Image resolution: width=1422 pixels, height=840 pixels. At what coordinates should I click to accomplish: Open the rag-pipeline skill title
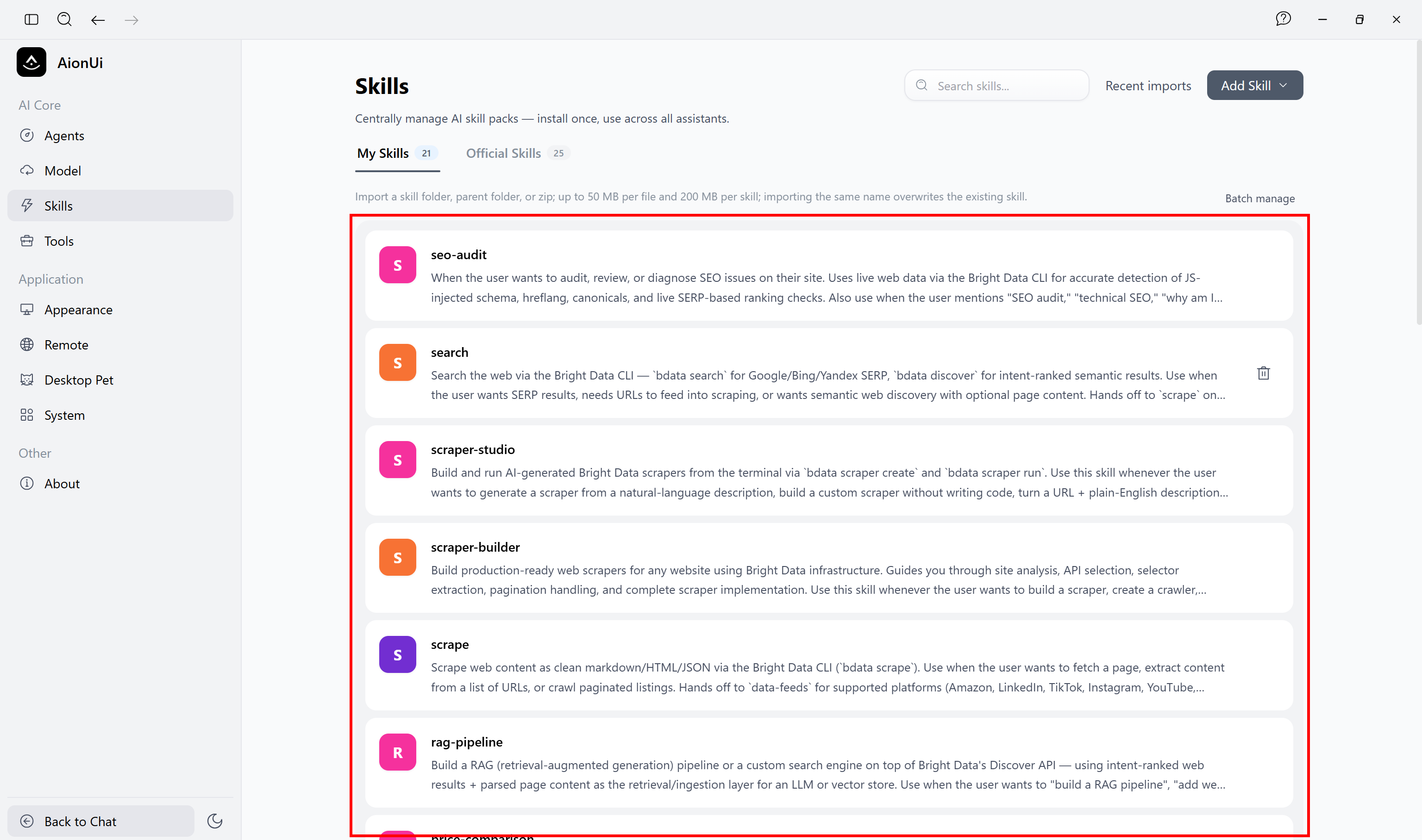467,743
